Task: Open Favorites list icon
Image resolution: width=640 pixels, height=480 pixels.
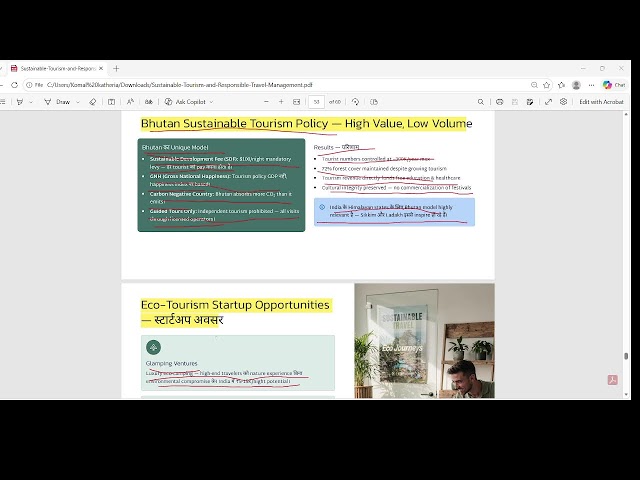Action: click(x=562, y=85)
